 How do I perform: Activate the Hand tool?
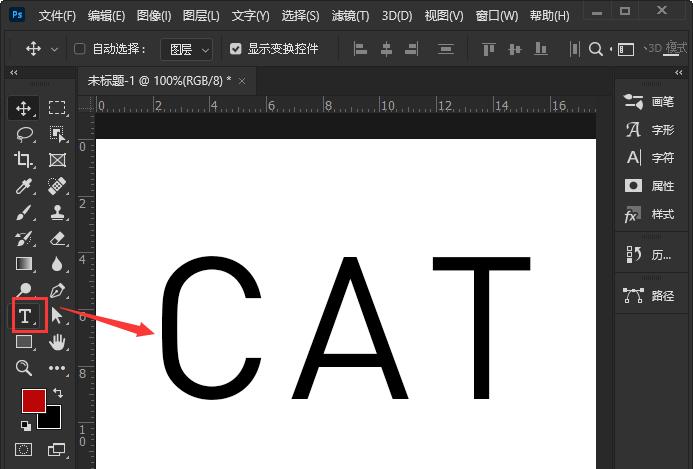point(57,342)
